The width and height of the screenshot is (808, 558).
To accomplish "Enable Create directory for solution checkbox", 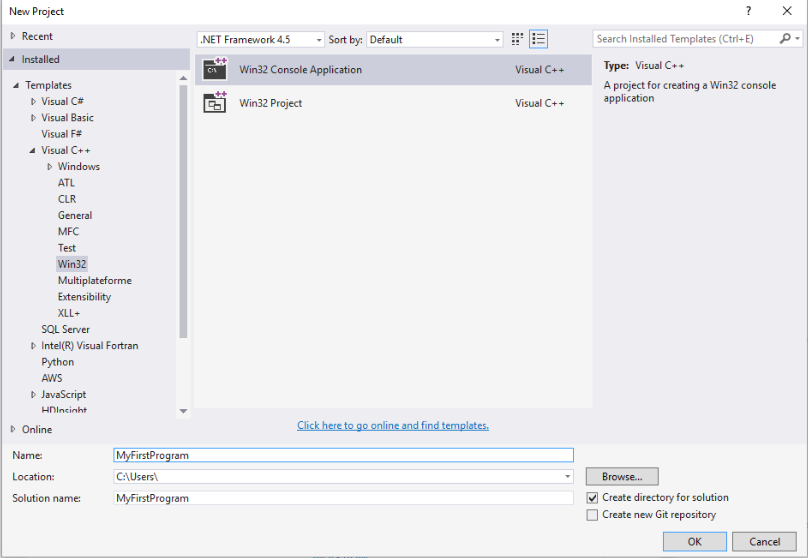I will pos(592,498).
